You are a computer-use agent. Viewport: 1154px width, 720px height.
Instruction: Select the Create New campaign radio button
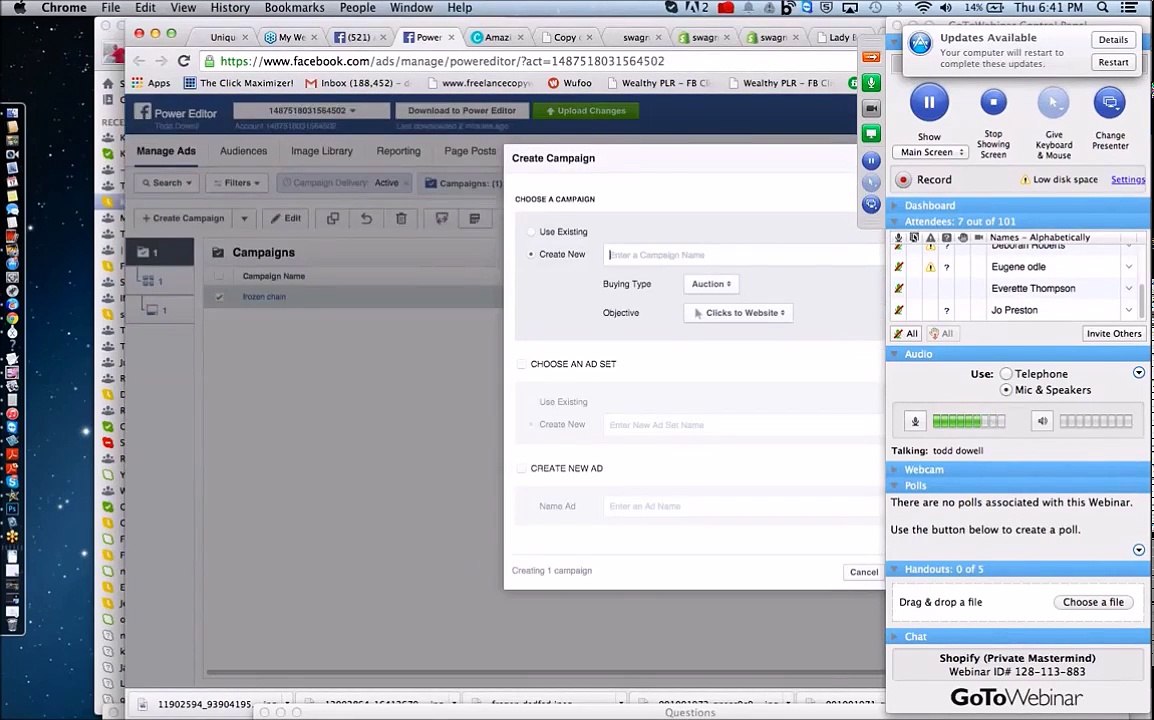point(531,255)
